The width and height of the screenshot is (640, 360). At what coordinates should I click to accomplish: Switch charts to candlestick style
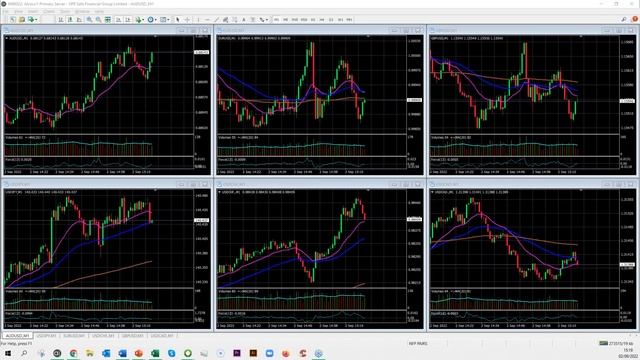click(x=70, y=19)
